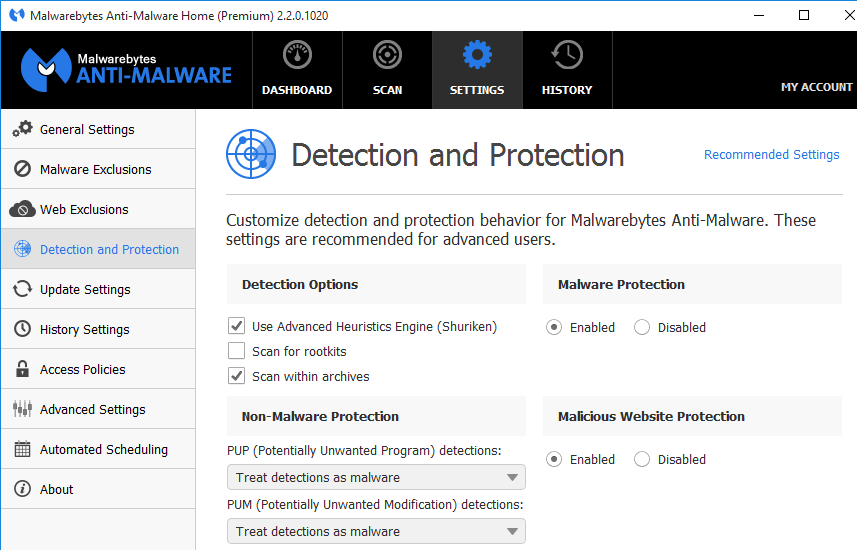Click the Recommended Settings link
The width and height of the screenshot is (857, 550).
(771, 155)
